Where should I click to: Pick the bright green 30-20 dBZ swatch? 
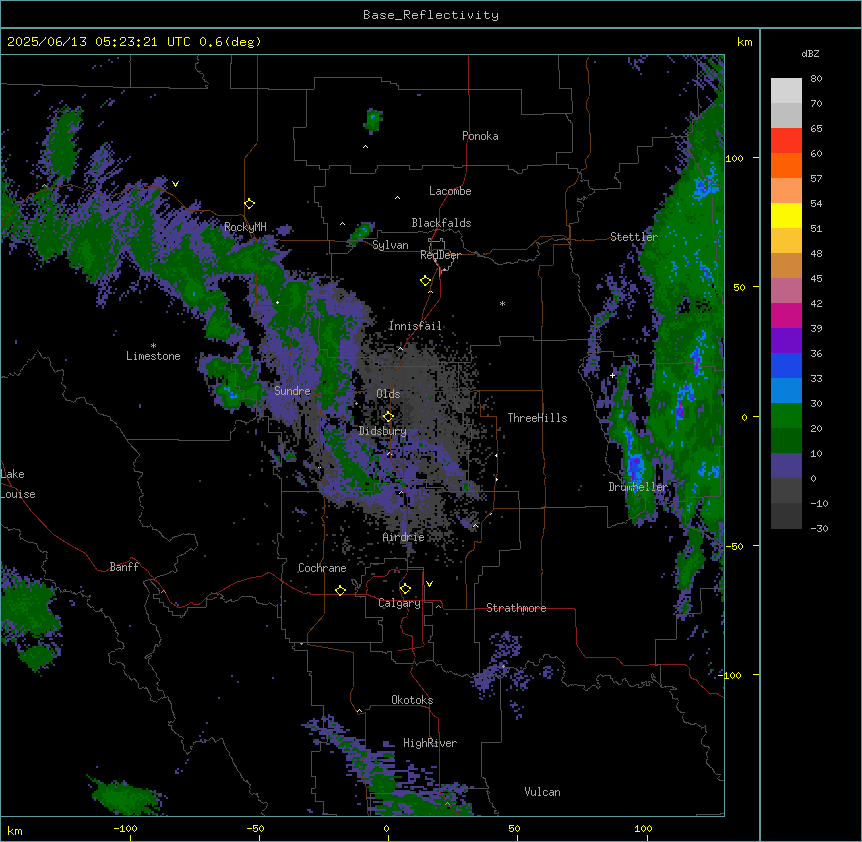click(x=786, y=416)
